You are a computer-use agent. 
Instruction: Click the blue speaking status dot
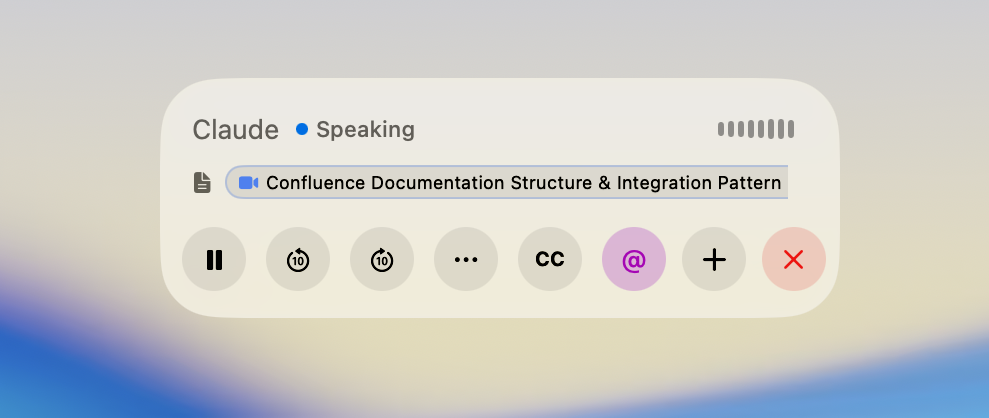[x=302, y=129]
